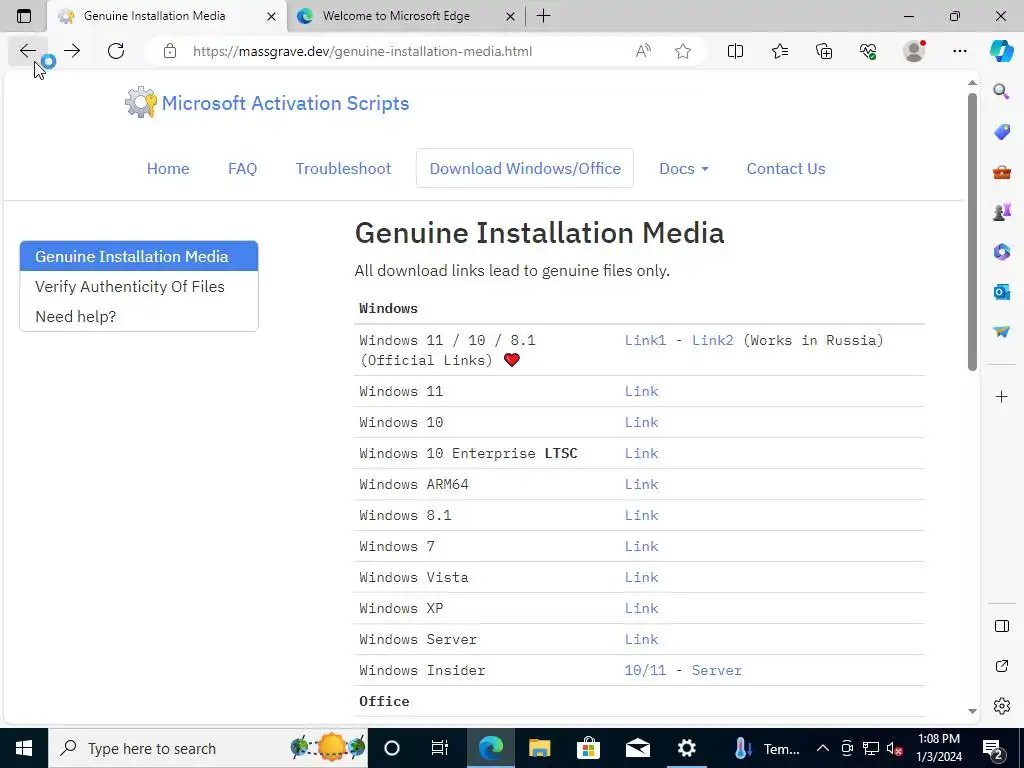Select Genuine Installation Media in side list
Screen dimensions: 1024x768
pos(139,256)
